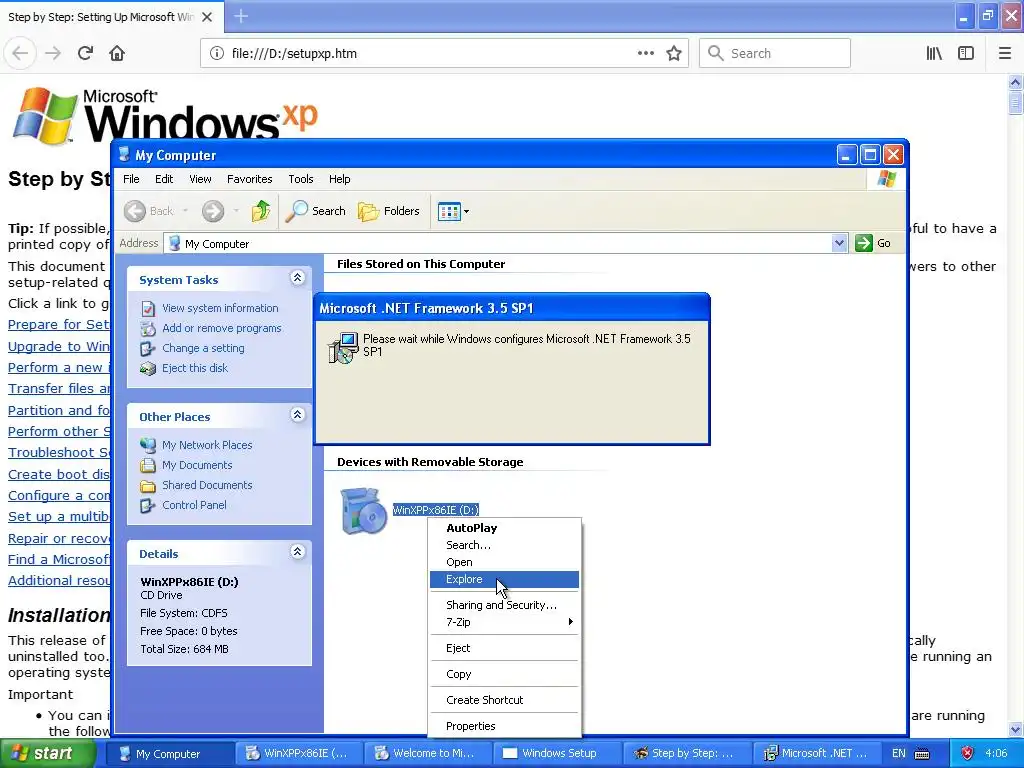Close the Step by Step browser tab
Screen dimensions: 1024x768
[207, 17]
